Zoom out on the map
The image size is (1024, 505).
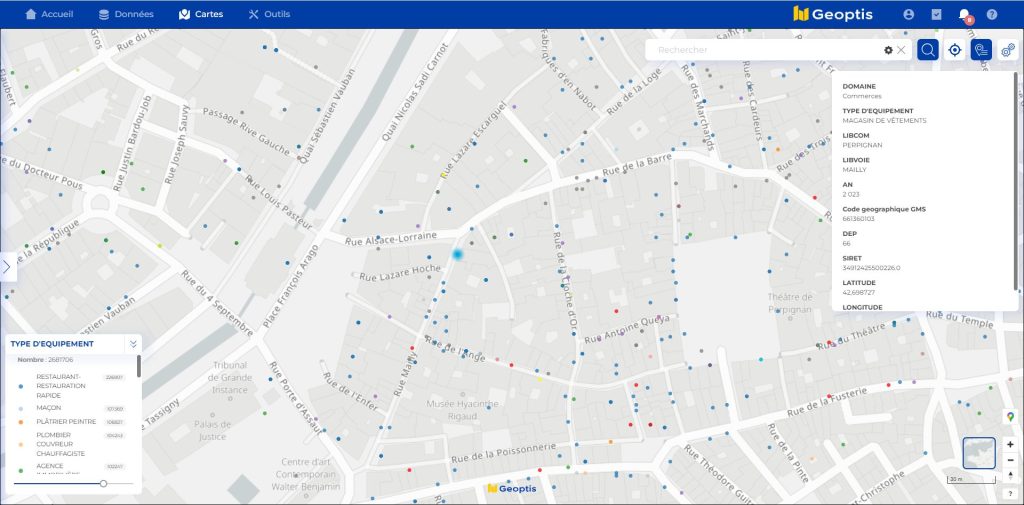point(1010,460)
